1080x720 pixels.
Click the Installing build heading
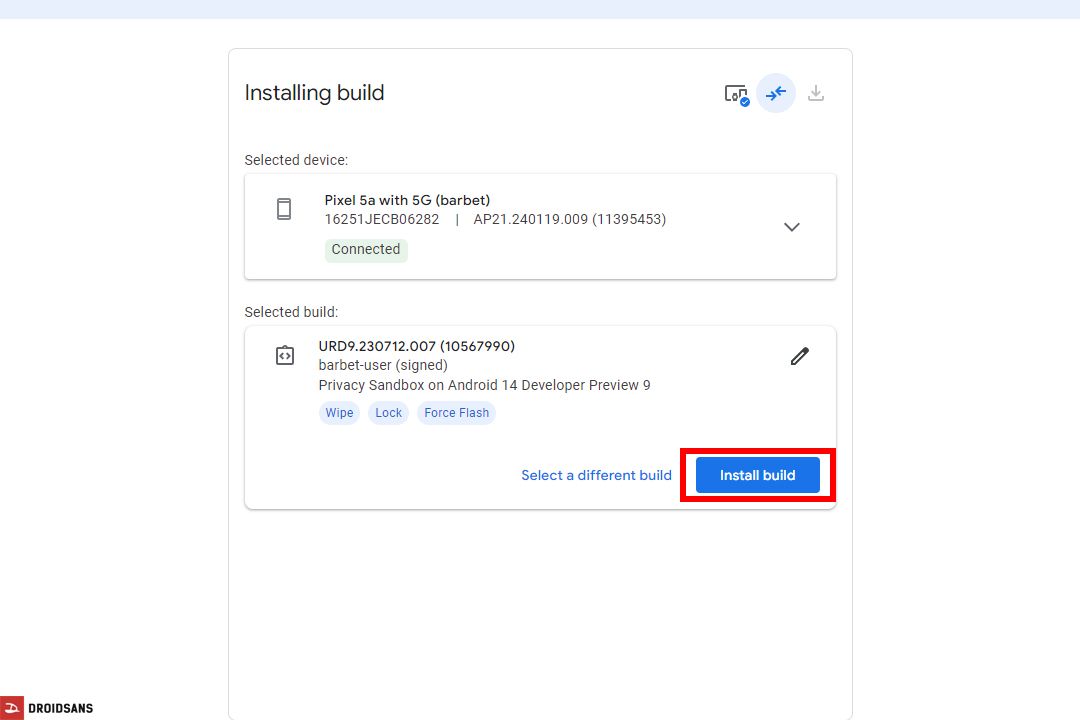coord(314,92)
